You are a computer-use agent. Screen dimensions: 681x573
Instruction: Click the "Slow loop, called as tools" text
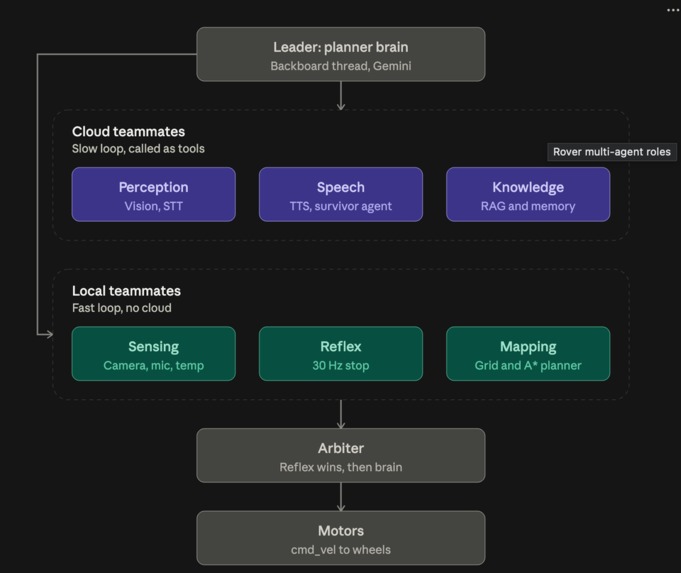(x=138, y=149)
